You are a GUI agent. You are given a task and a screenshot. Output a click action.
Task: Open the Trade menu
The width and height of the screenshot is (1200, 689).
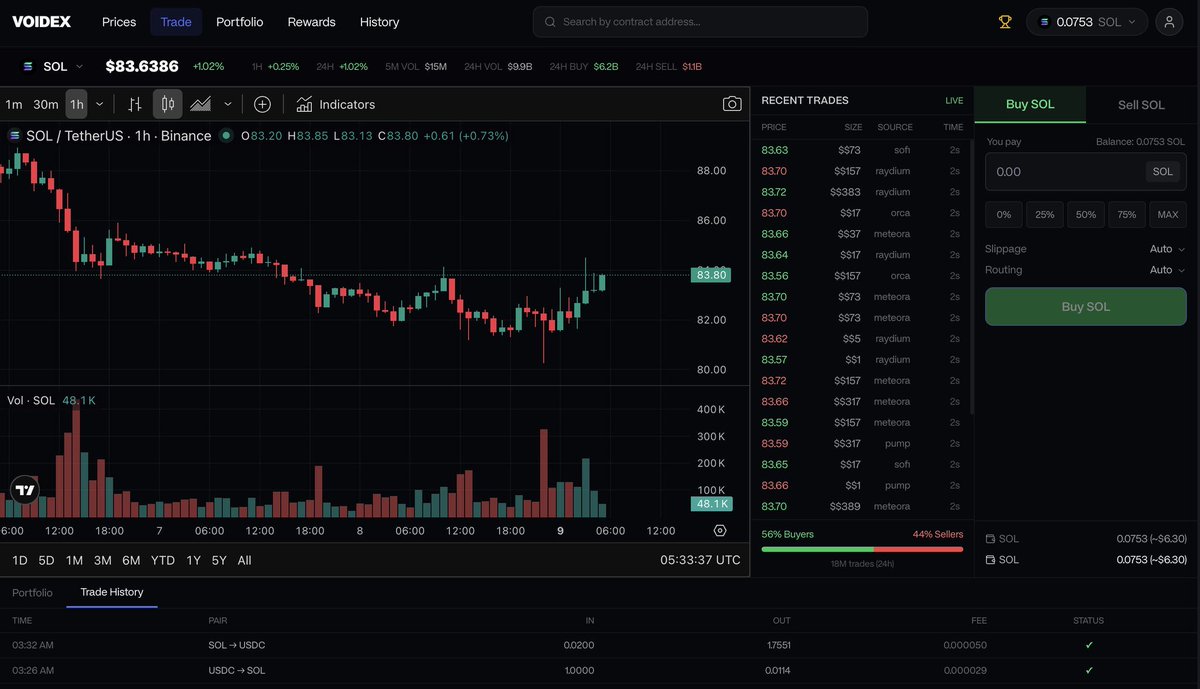[x=176, y=21]
